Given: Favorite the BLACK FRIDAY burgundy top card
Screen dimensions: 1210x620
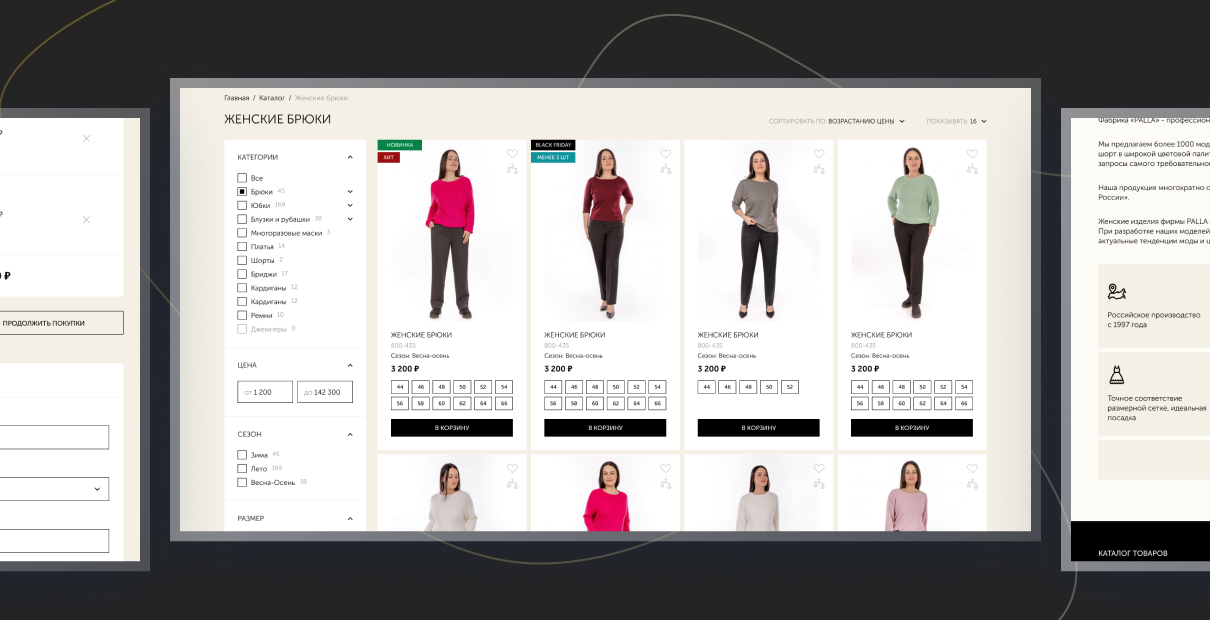Looking at the screenshot, I should coord(665,154).
